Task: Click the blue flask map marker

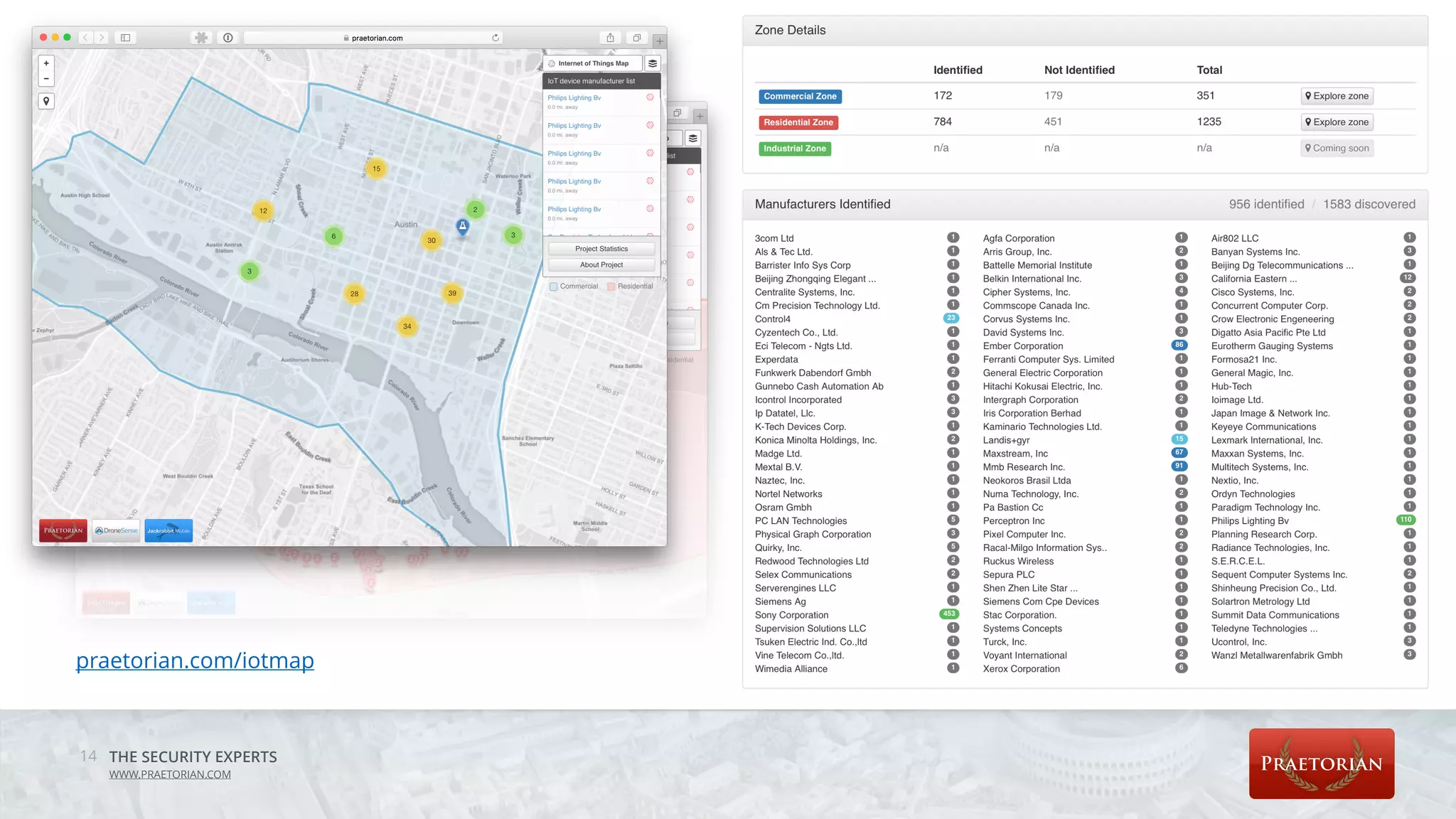Action: [462, 226]
